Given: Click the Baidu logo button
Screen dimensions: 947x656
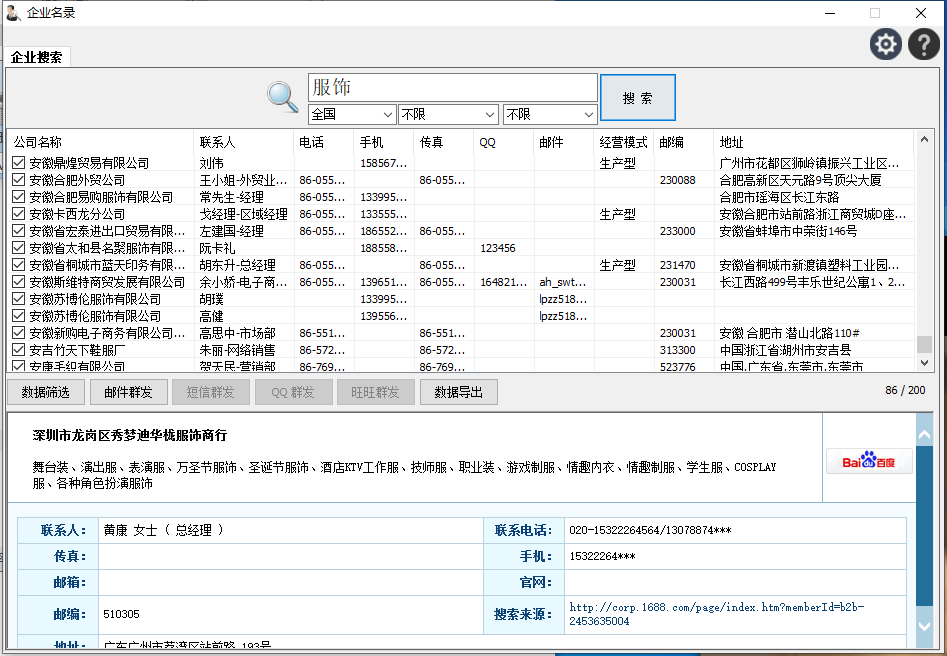Looking at the screenshot, I should point(869,462).
